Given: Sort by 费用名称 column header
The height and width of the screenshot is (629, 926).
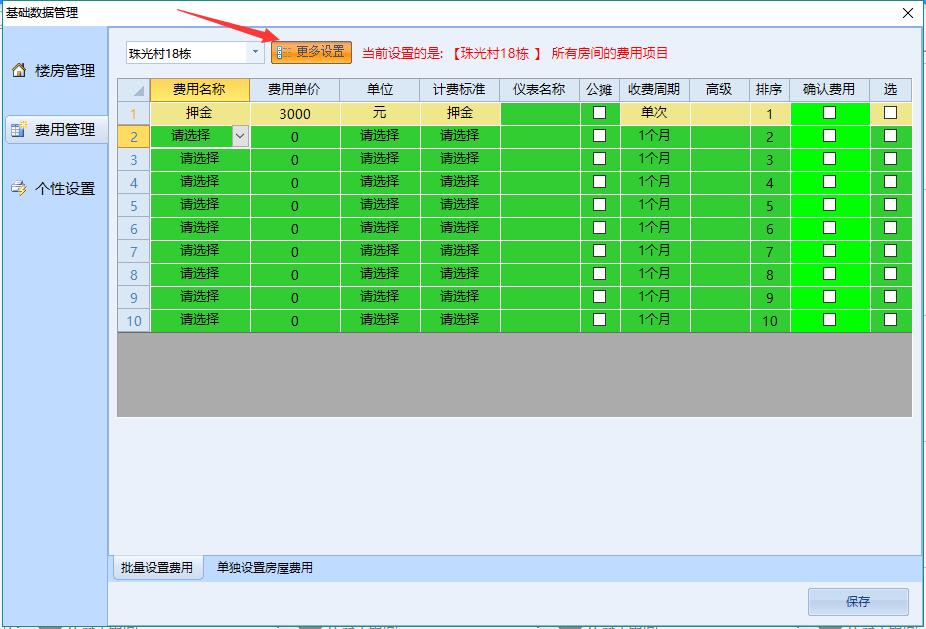Looking at the screenshot, I should click(x=200, y=90).
